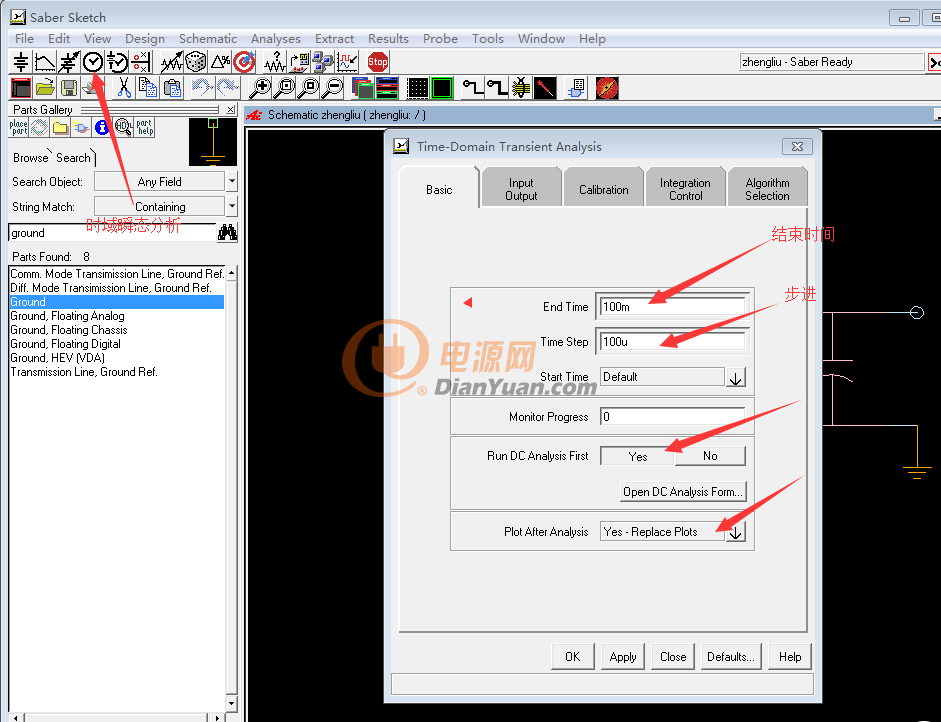Open the Analyses menu
Image resolution: width=941 pixels, height=722 pixels.
coord(275,39)
